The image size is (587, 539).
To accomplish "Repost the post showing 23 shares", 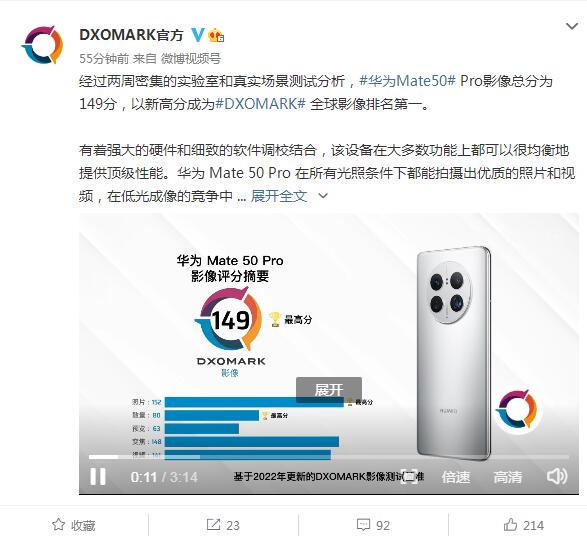I will (223, 525).
